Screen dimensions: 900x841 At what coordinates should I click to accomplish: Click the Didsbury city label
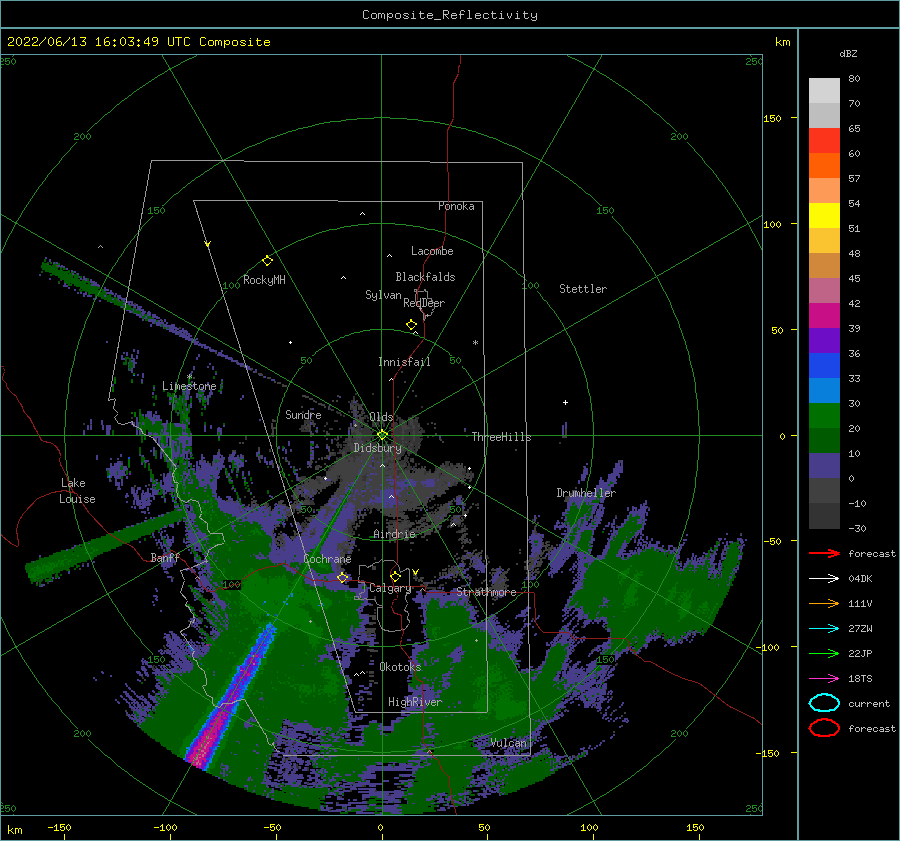point(378,448)
